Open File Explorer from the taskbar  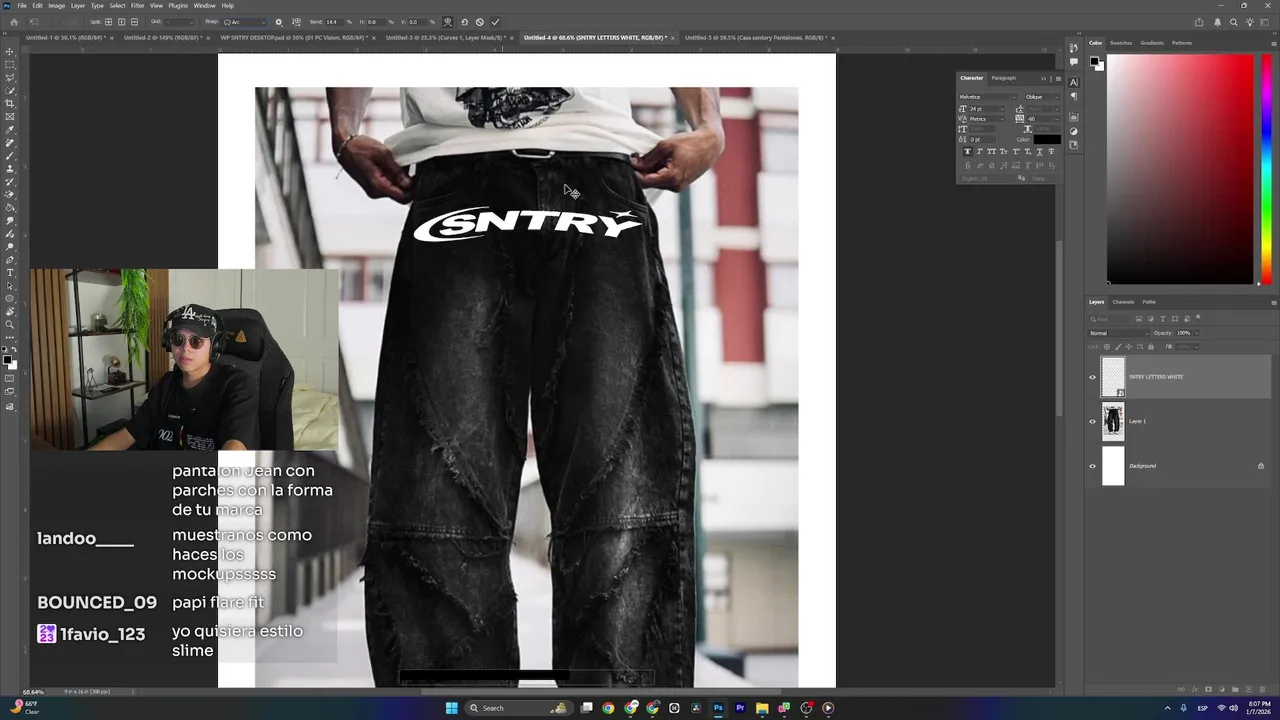[762, 708]
